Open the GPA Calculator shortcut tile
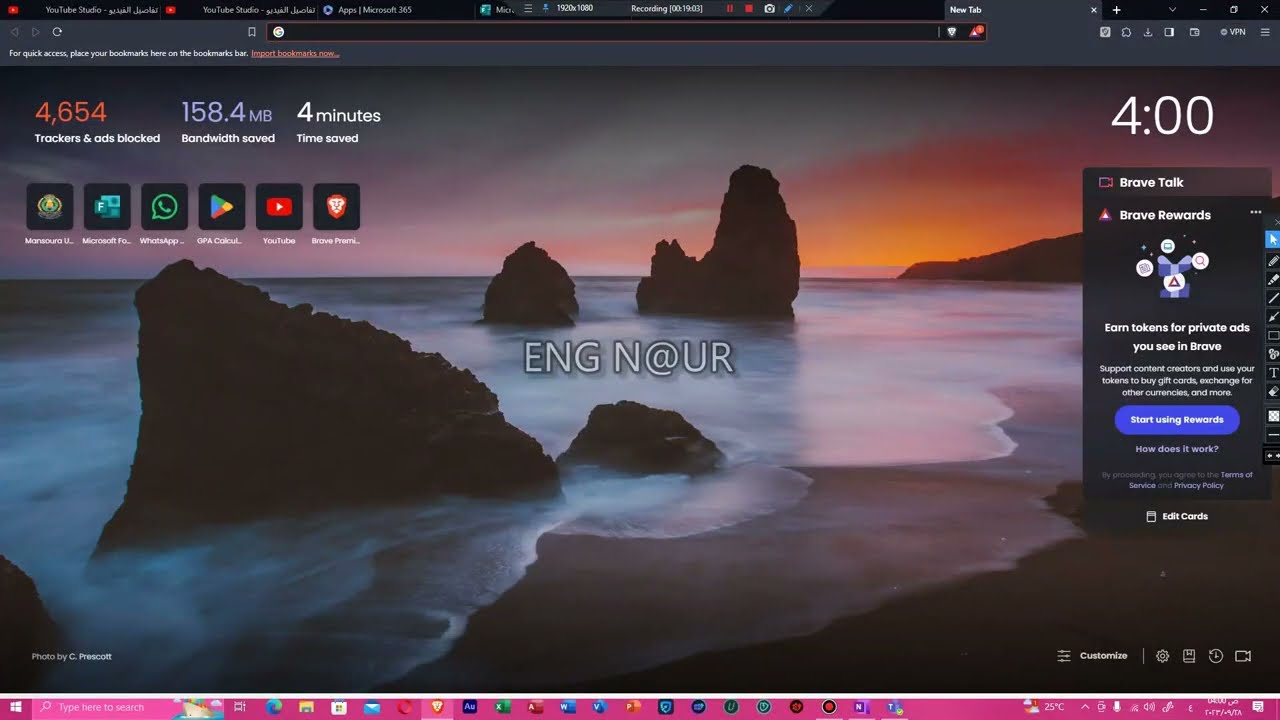The width and height of the screenshot is (1280, 720). [221, 207]
